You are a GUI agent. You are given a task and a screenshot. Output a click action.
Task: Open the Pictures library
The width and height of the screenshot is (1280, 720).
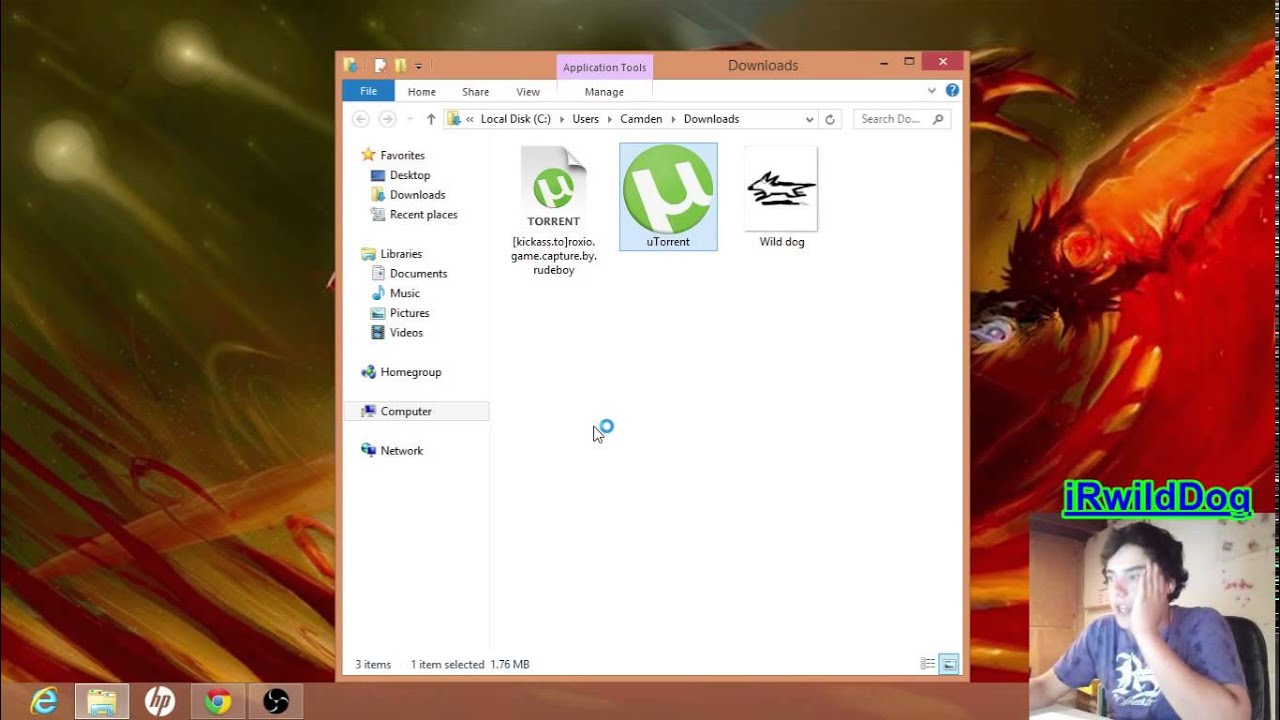pyautogui.click(x=409, y=313)
